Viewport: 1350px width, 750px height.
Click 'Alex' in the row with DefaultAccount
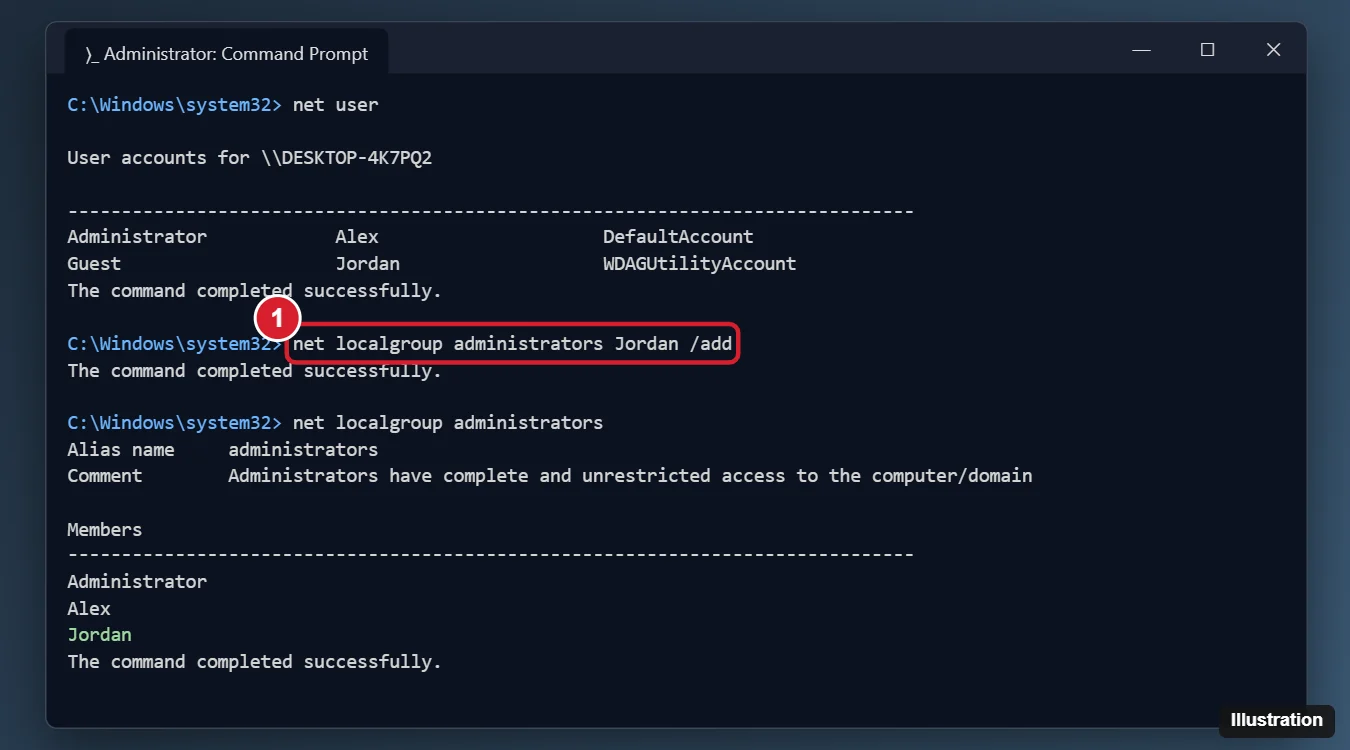pyautogui.click(x=357, y=237)
